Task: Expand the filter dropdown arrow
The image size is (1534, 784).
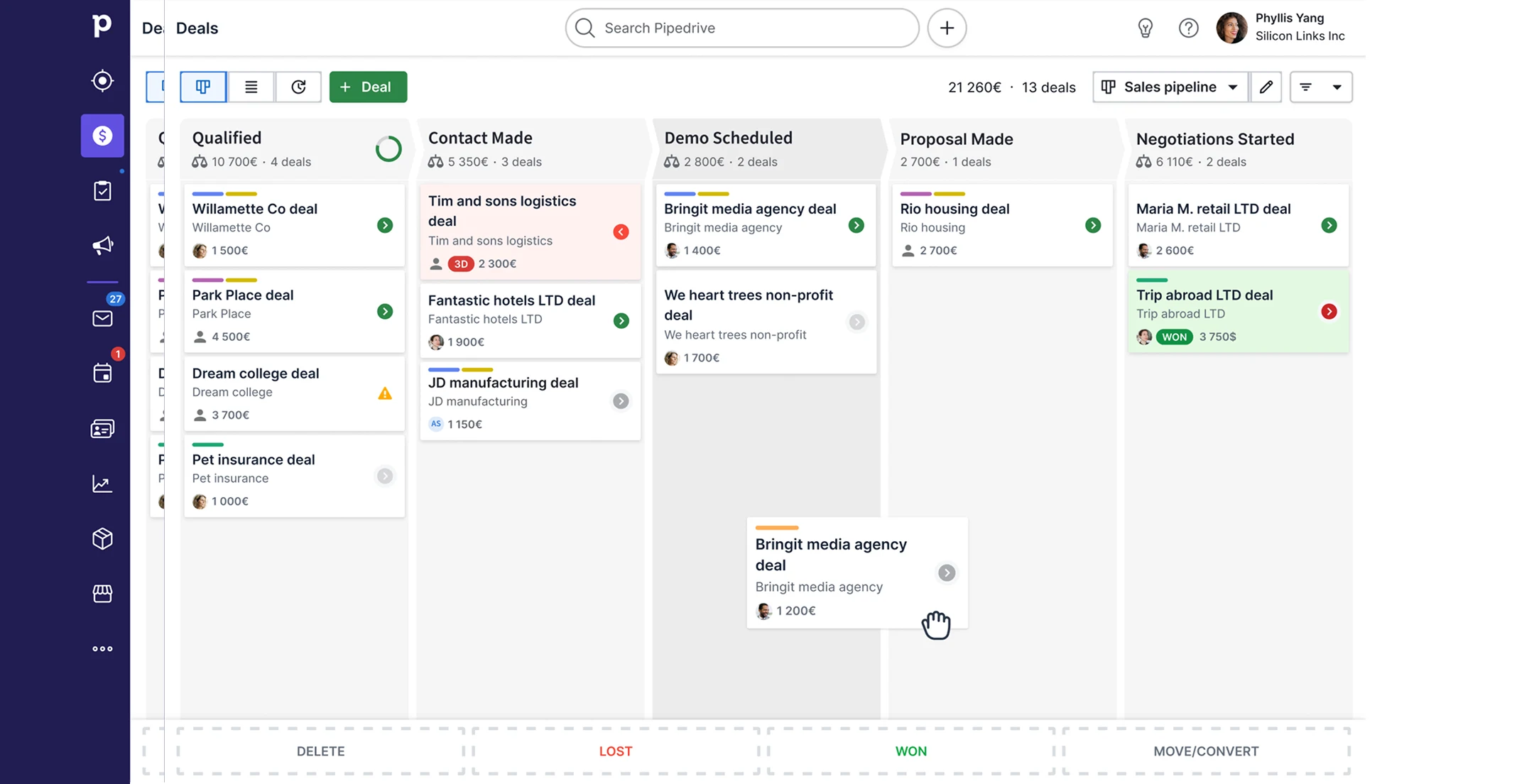Action: (1337, 87)
